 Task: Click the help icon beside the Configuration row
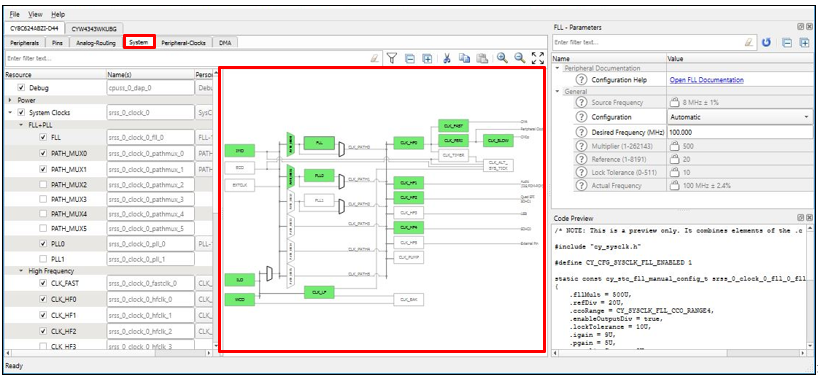(581, 117)
